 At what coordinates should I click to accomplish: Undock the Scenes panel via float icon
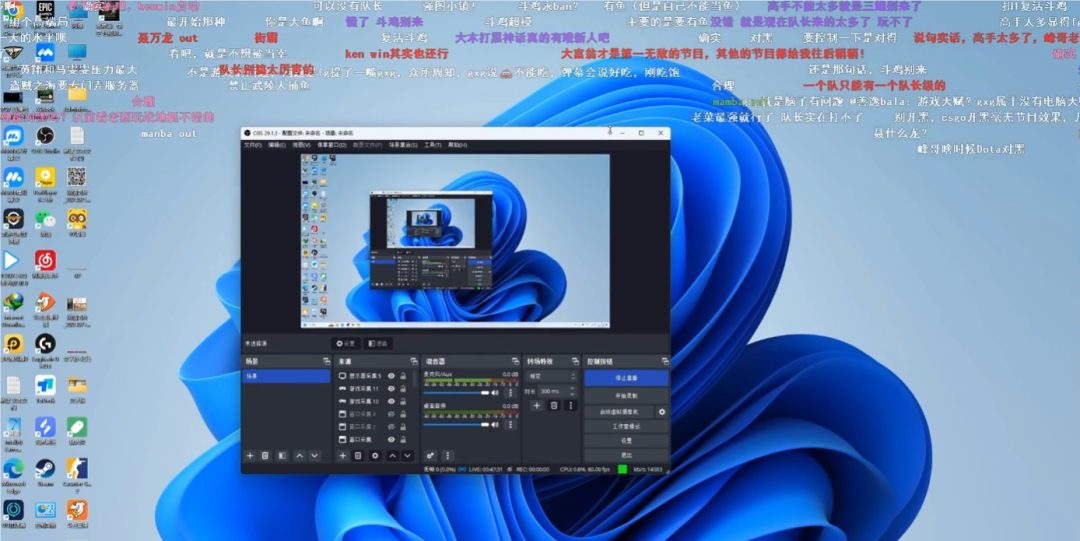pyautogui.click(x=326, y=361)
